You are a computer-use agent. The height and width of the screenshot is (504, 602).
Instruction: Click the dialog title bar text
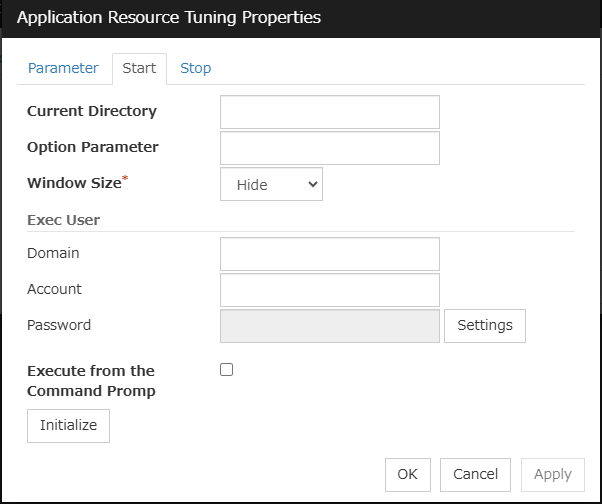(x=169, y=18)
